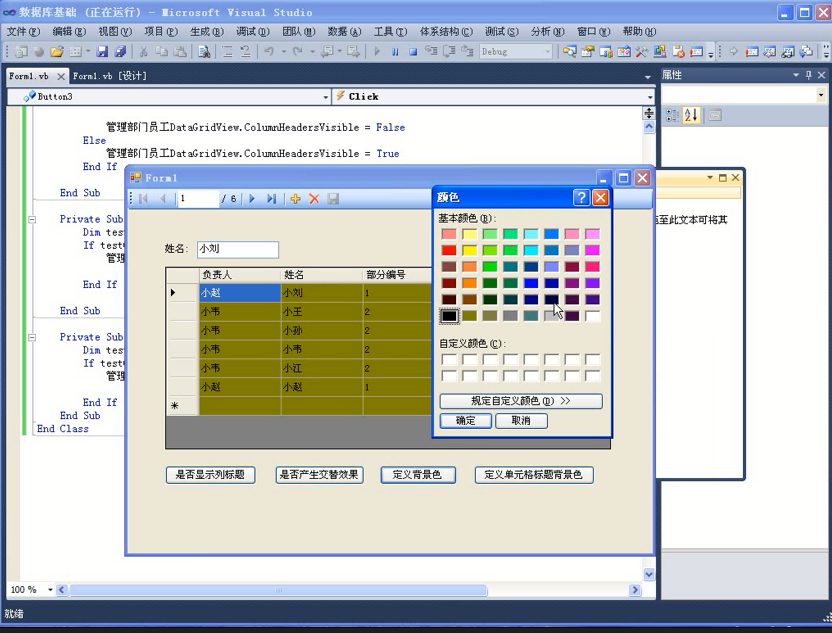Viewport: 832px width, 633px height.
Task: Move to first record in Form1 navigator
Action: click(x=143, y=198)
